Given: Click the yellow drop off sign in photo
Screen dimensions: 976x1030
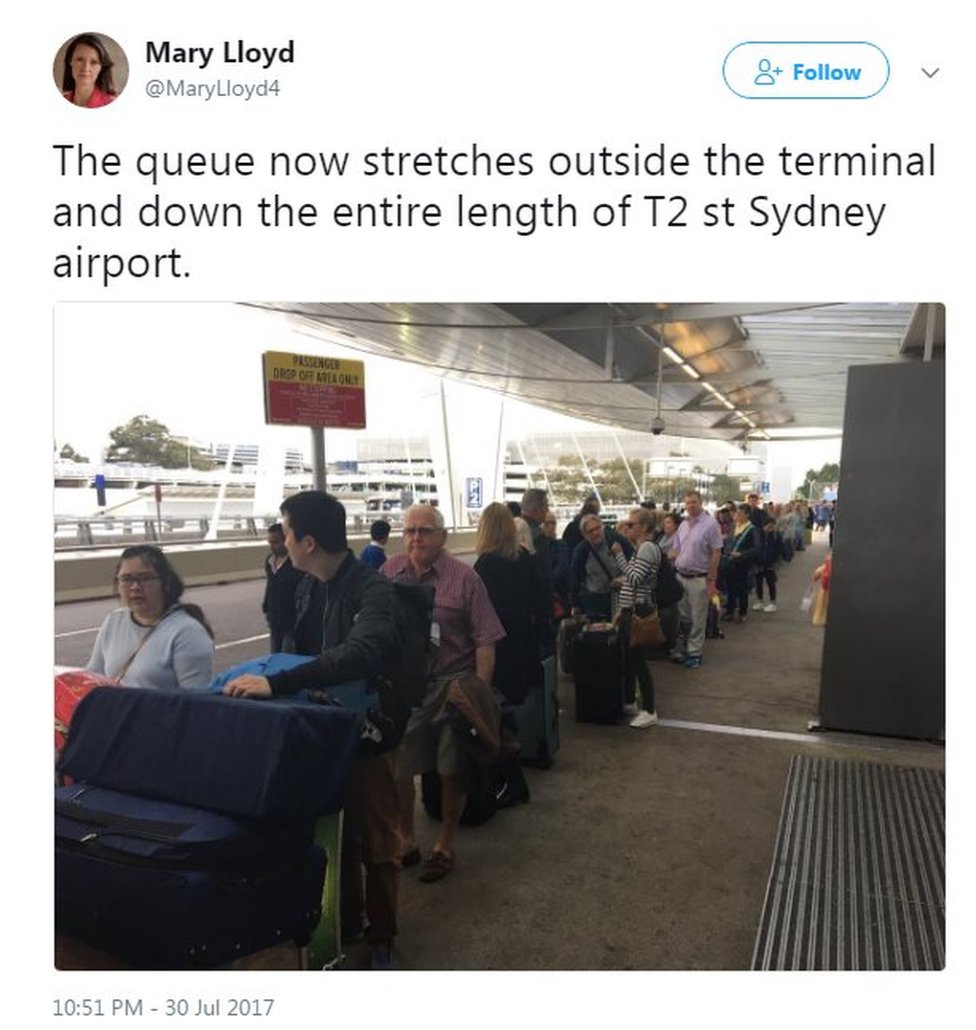Looking at the screenshot, I should point(314,389).
